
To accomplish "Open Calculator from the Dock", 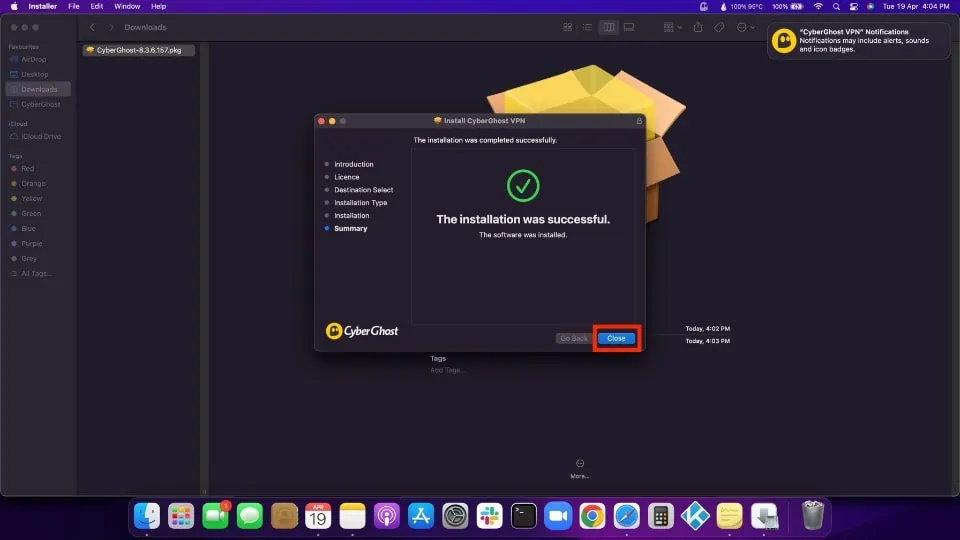I will point(661,516).
